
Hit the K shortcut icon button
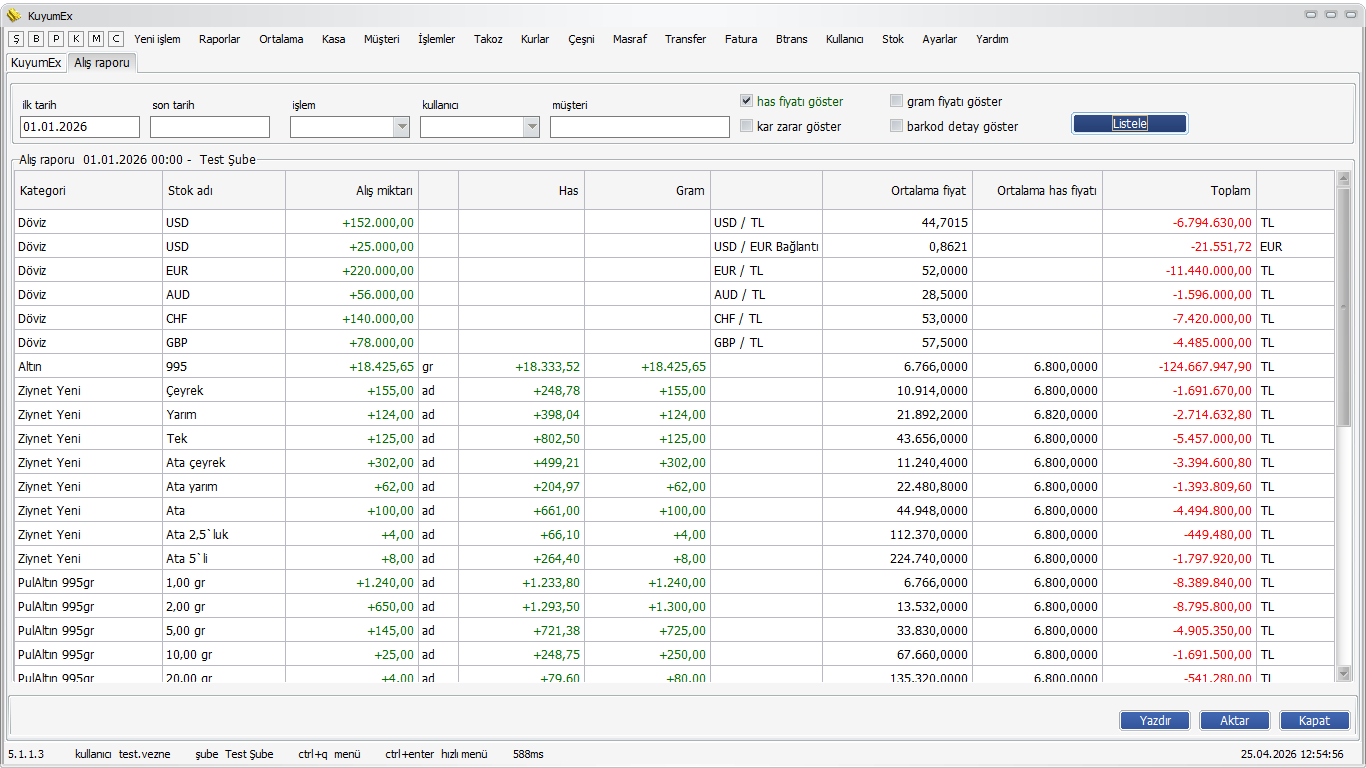pyautogui.click(x=76, y=39)
